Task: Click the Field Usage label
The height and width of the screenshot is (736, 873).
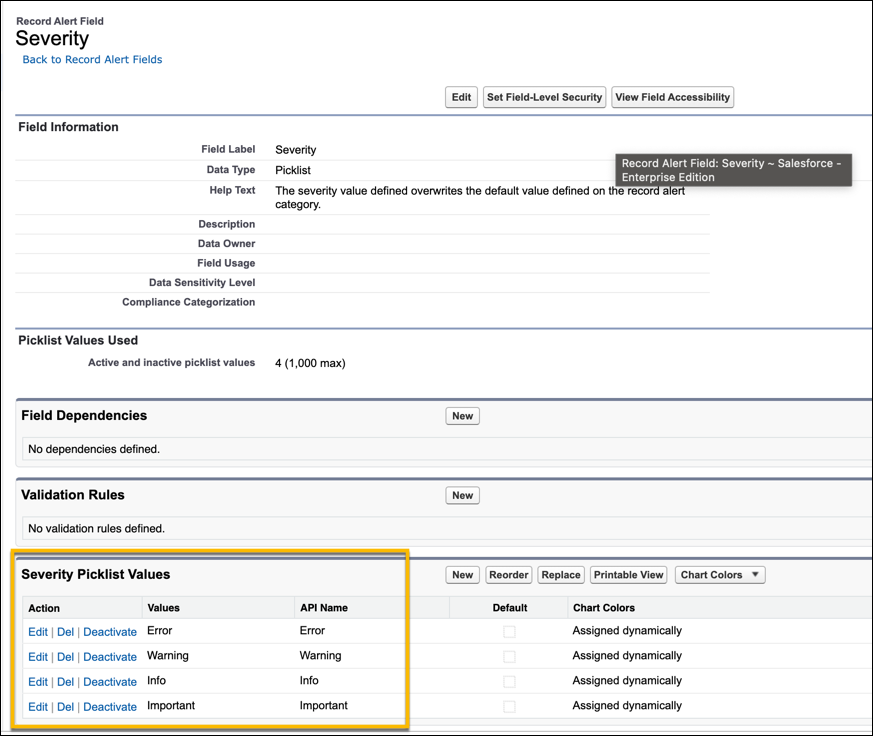Action: [x=226, y=263]
